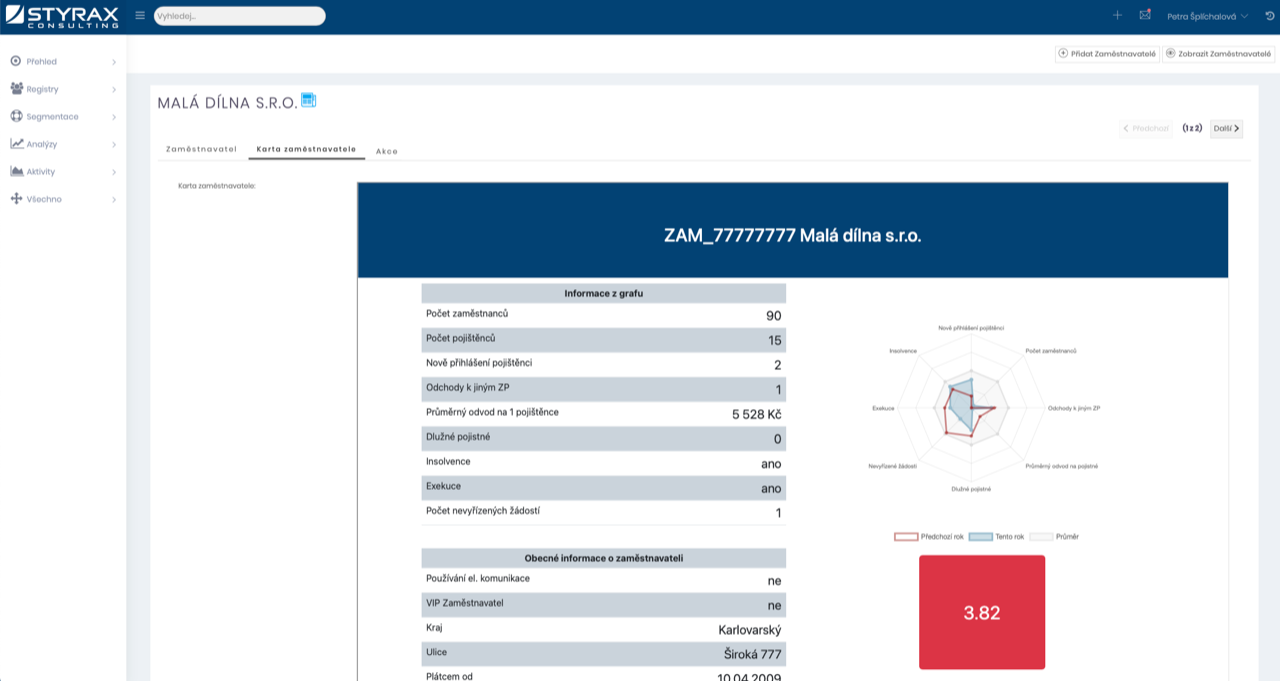The height and width of the screenshot is (681, 1280).
Task: Expand the Přehled menu chevron
Action: (x=114, y=62)
